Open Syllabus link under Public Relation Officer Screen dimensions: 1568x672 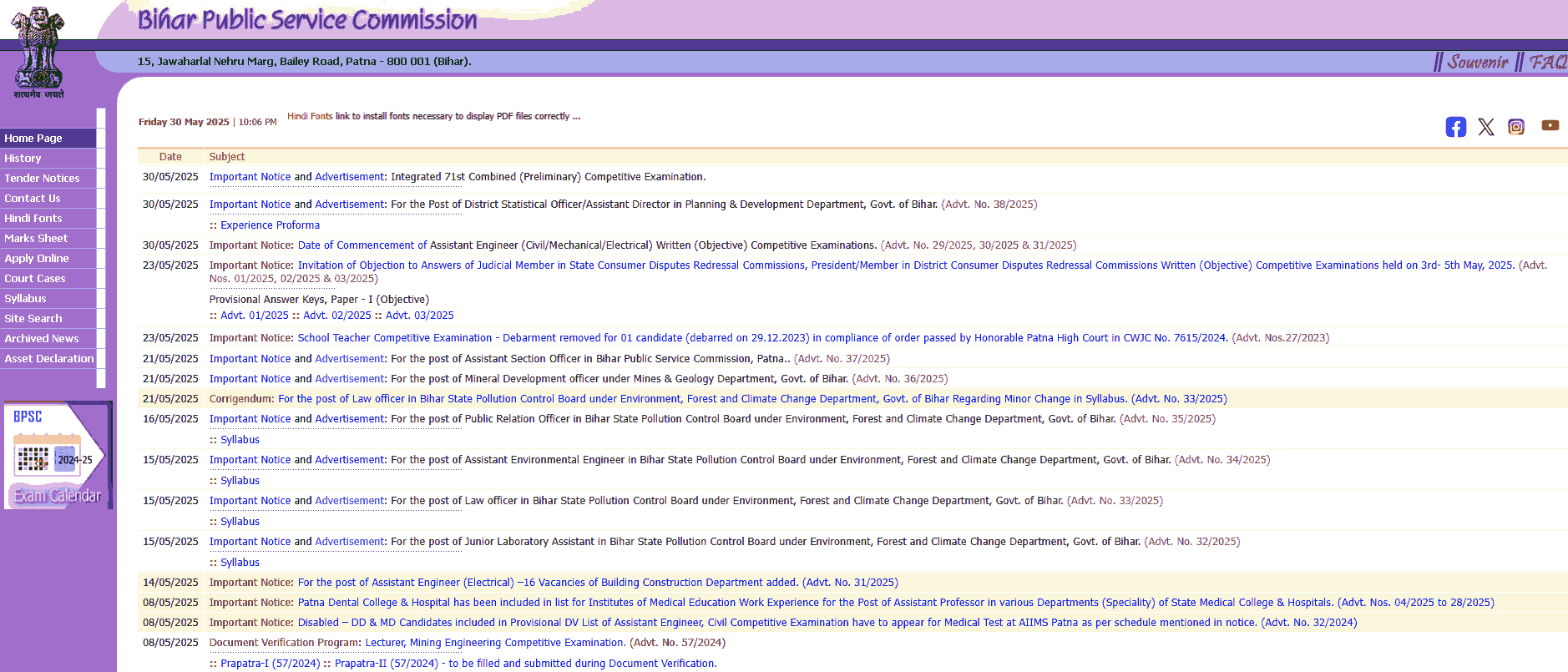tap(240, 440)
